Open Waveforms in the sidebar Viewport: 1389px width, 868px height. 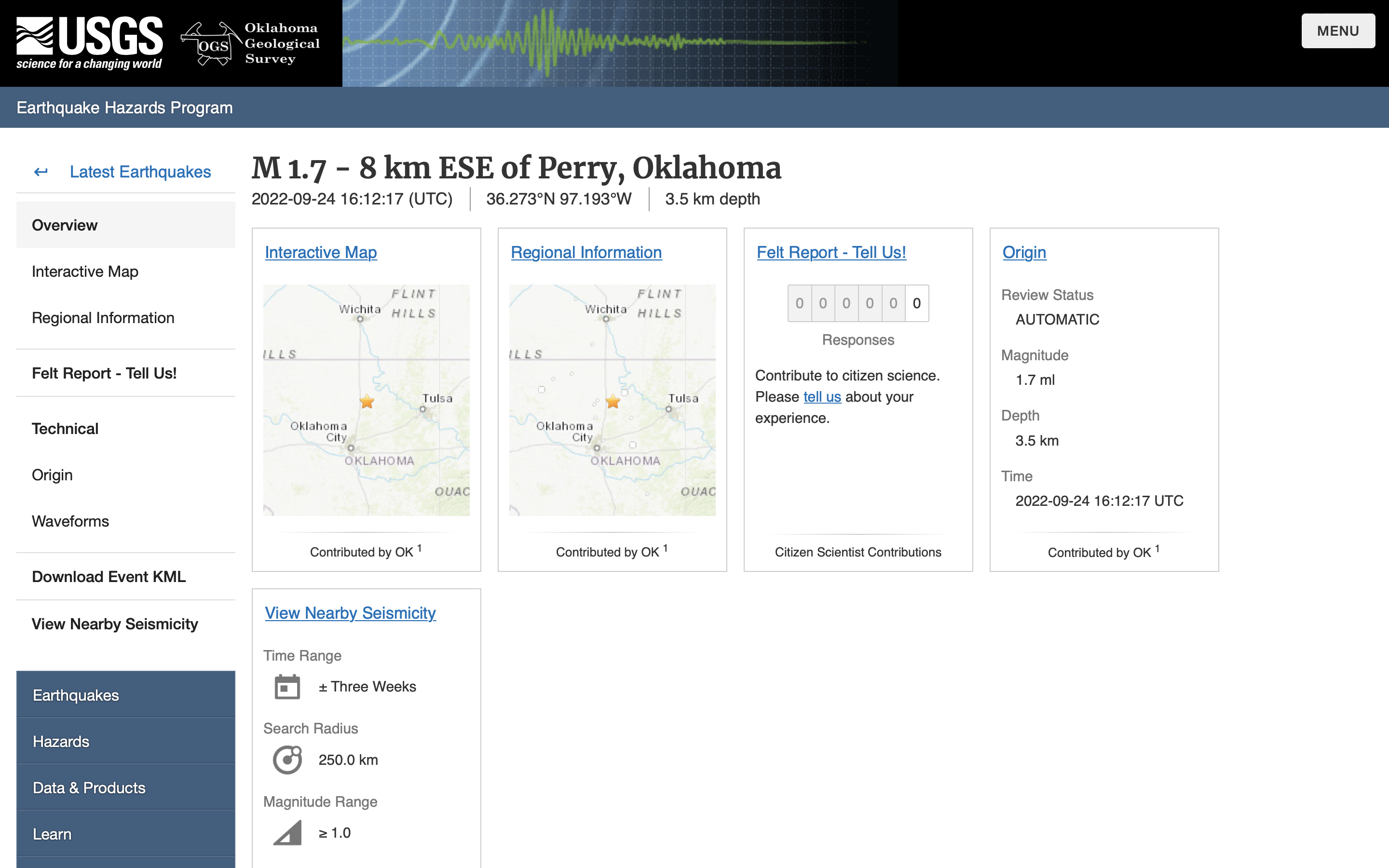coord(70,521)
